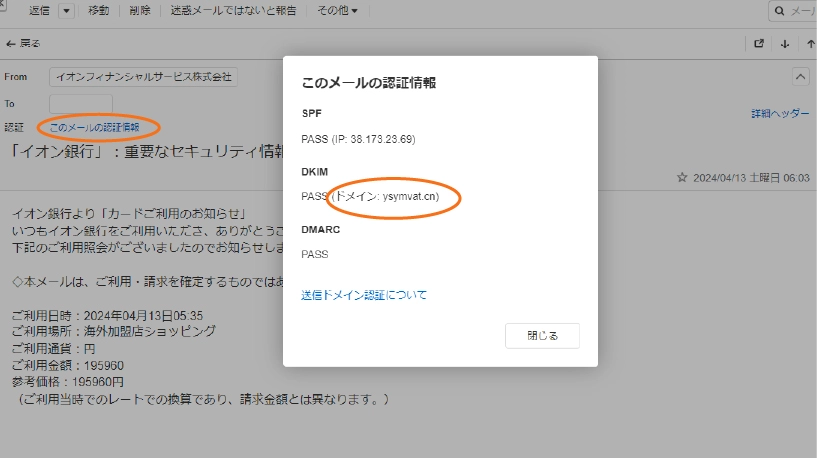817x459 pixels.
Task: Click the search magnifier icon
Action: (779, 11)
